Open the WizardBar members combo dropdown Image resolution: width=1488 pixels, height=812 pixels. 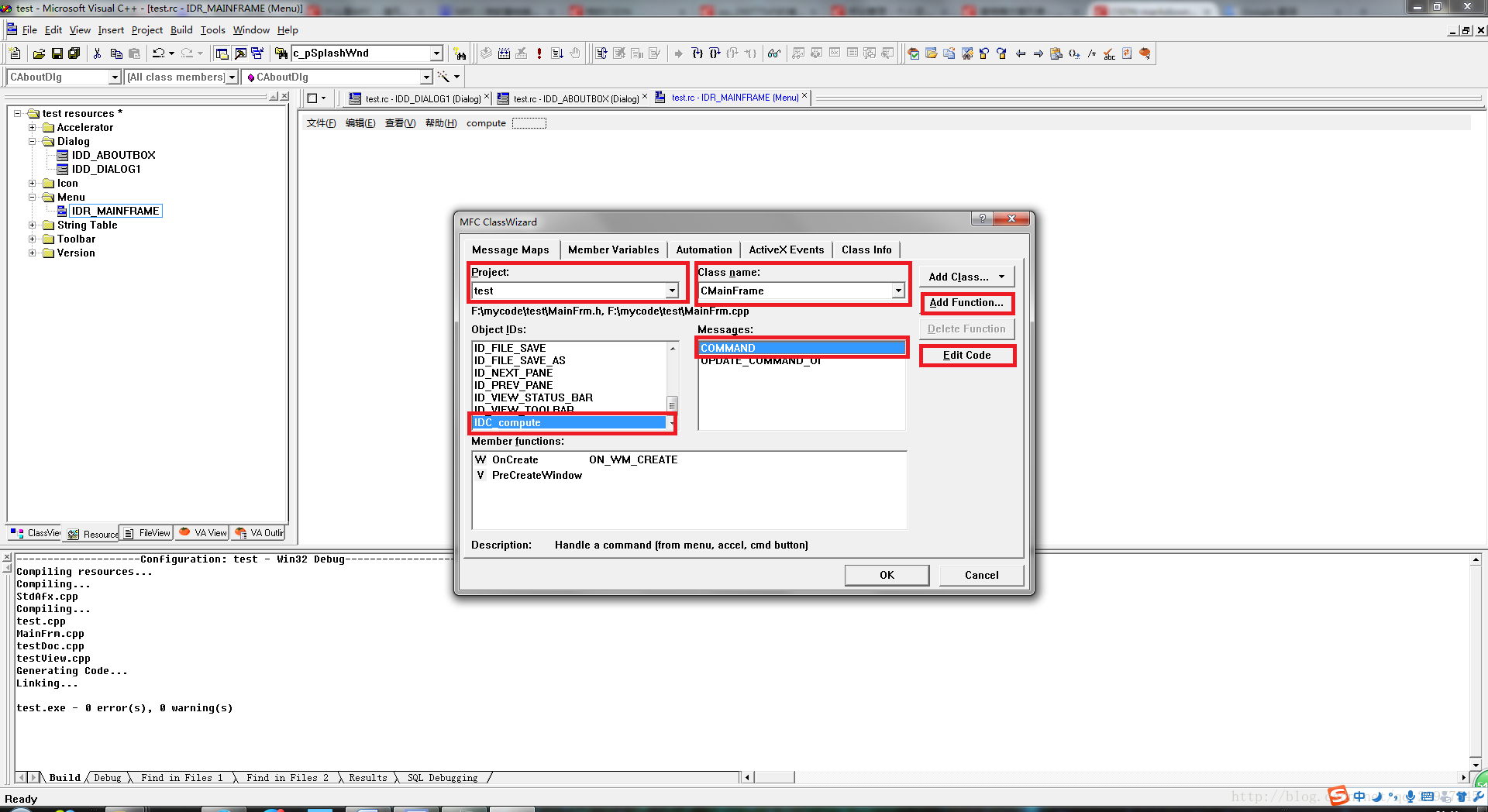(x=426, y=77)
